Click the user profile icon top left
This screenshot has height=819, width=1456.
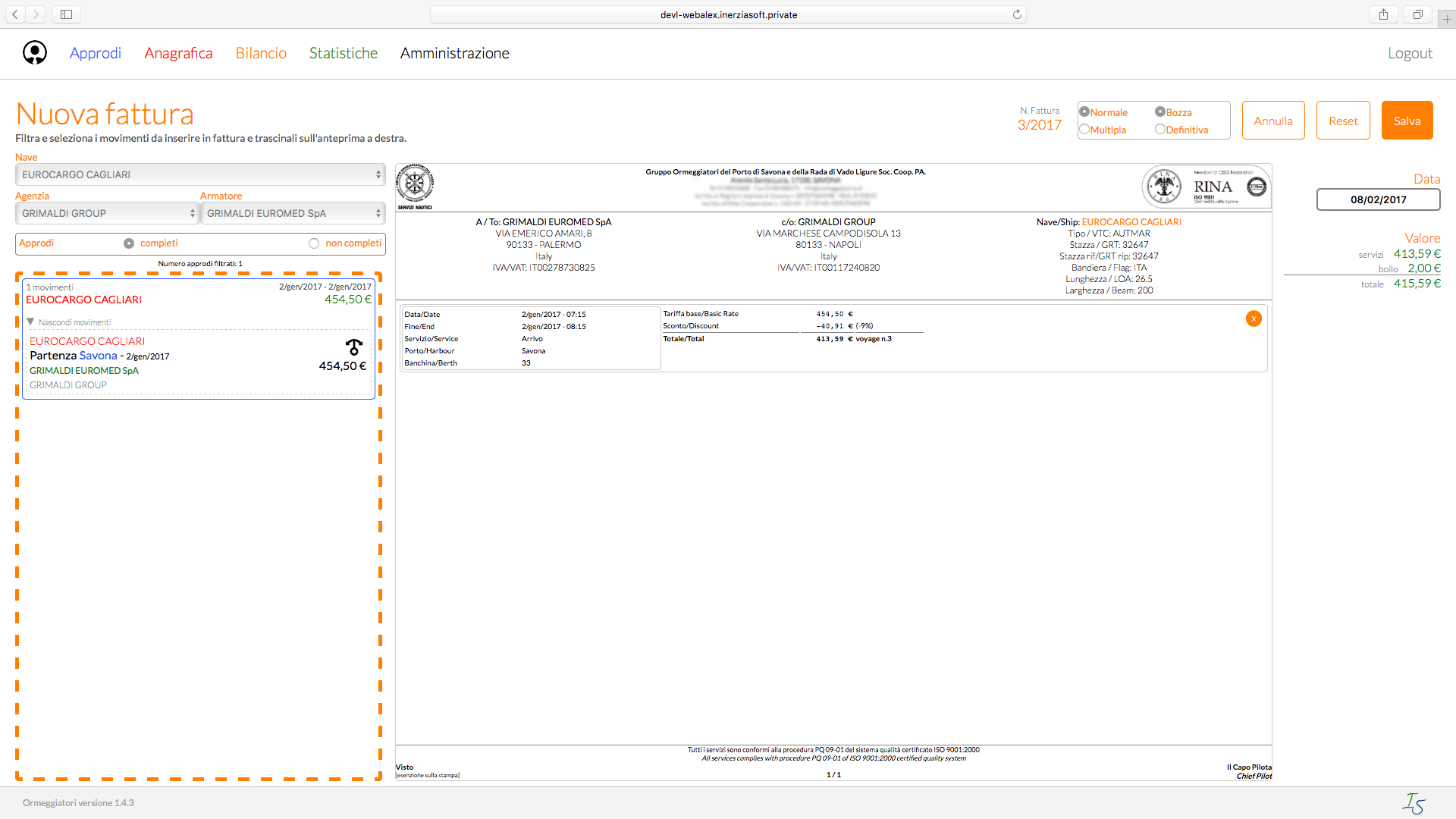coord(34,52)
